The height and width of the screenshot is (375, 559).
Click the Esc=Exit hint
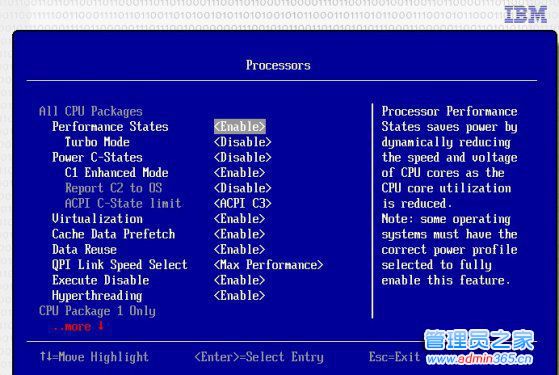[395, 357]
